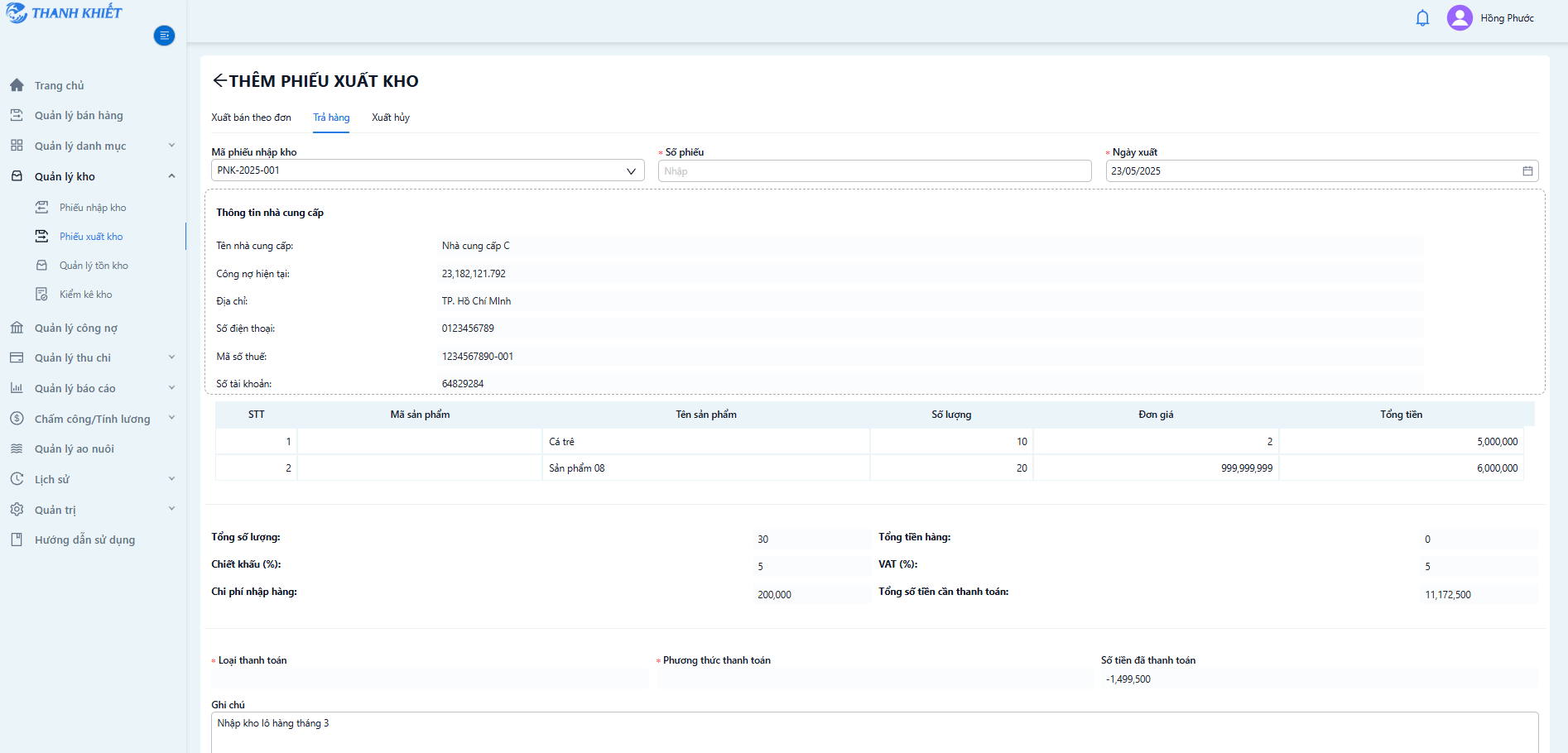The image size is (1568, 753).
Task: Click the Chi phí nhập hàng value 200,000
Action: click(x=774, y=594)
